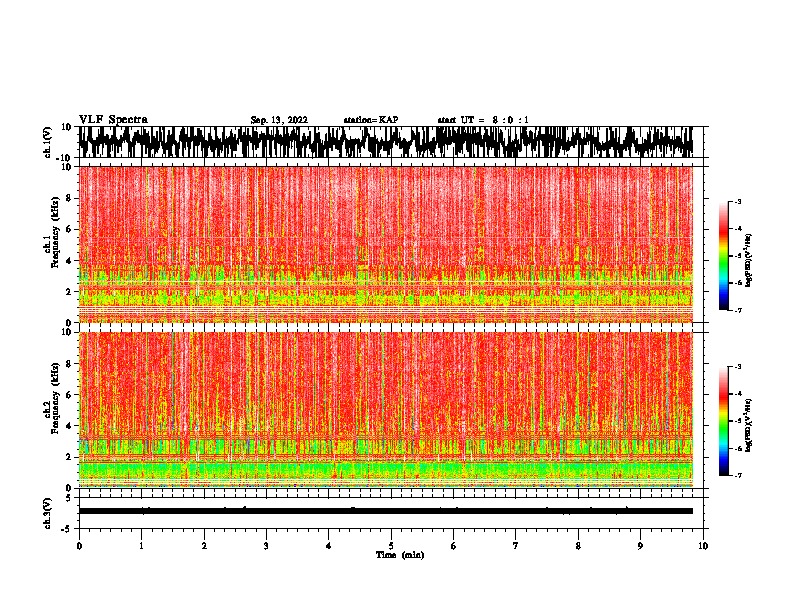792x612 pixels.
Task: Select the date text "Sep. 13, 2022"
Action: click(x=279, y=120)
